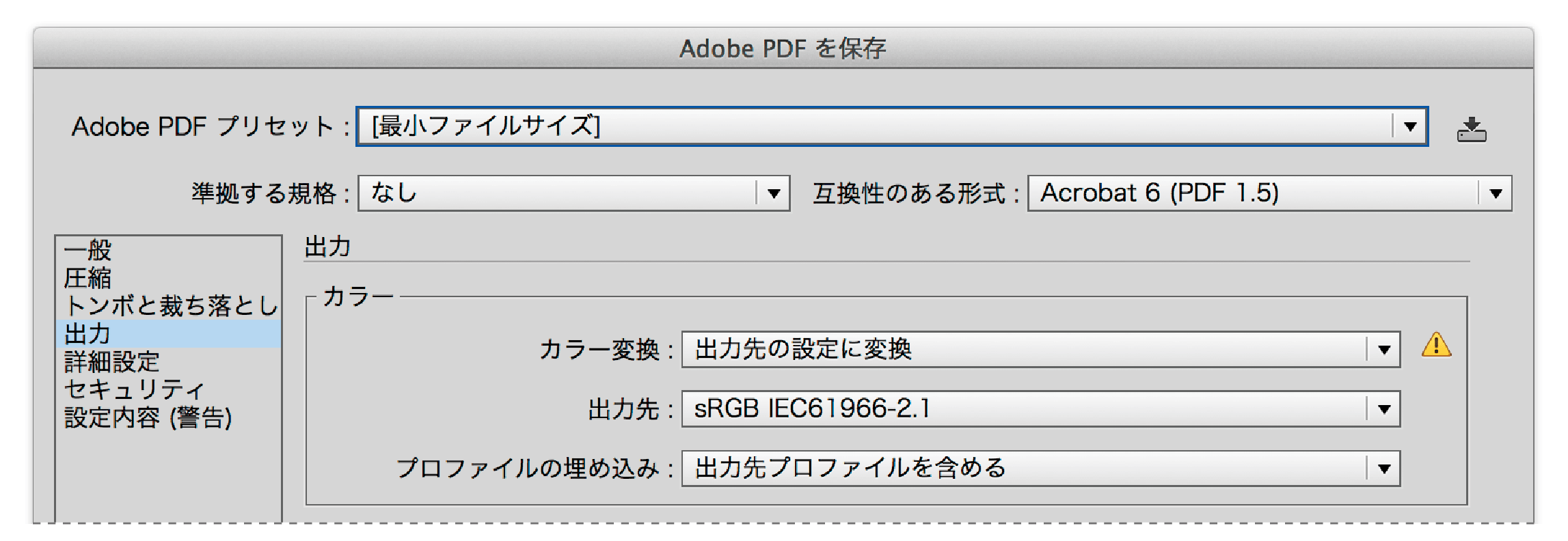
Task: Open the 出力先 dropdown
Action: click(x=1041, y=408)
